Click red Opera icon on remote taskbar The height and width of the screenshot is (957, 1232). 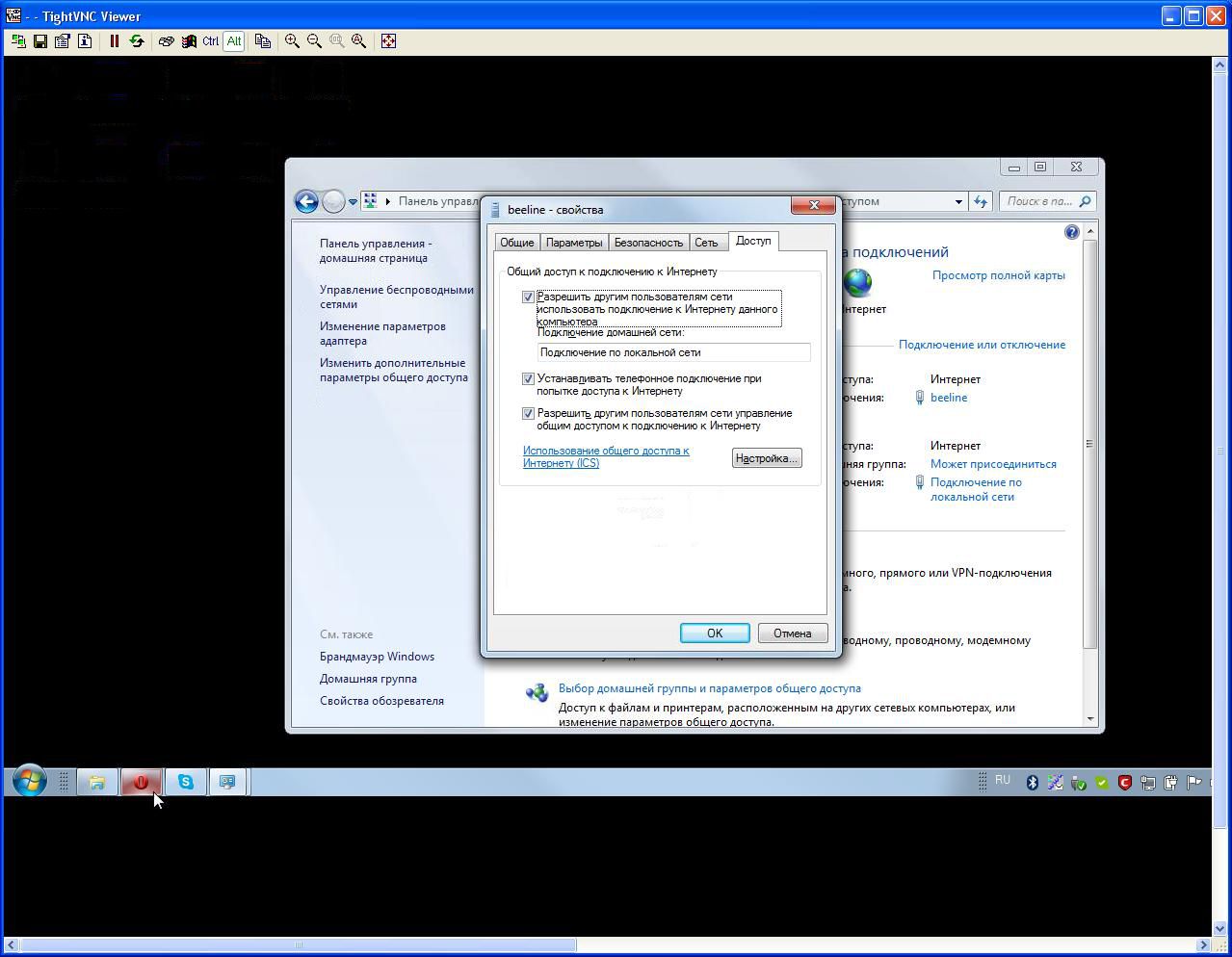point(141,782)
